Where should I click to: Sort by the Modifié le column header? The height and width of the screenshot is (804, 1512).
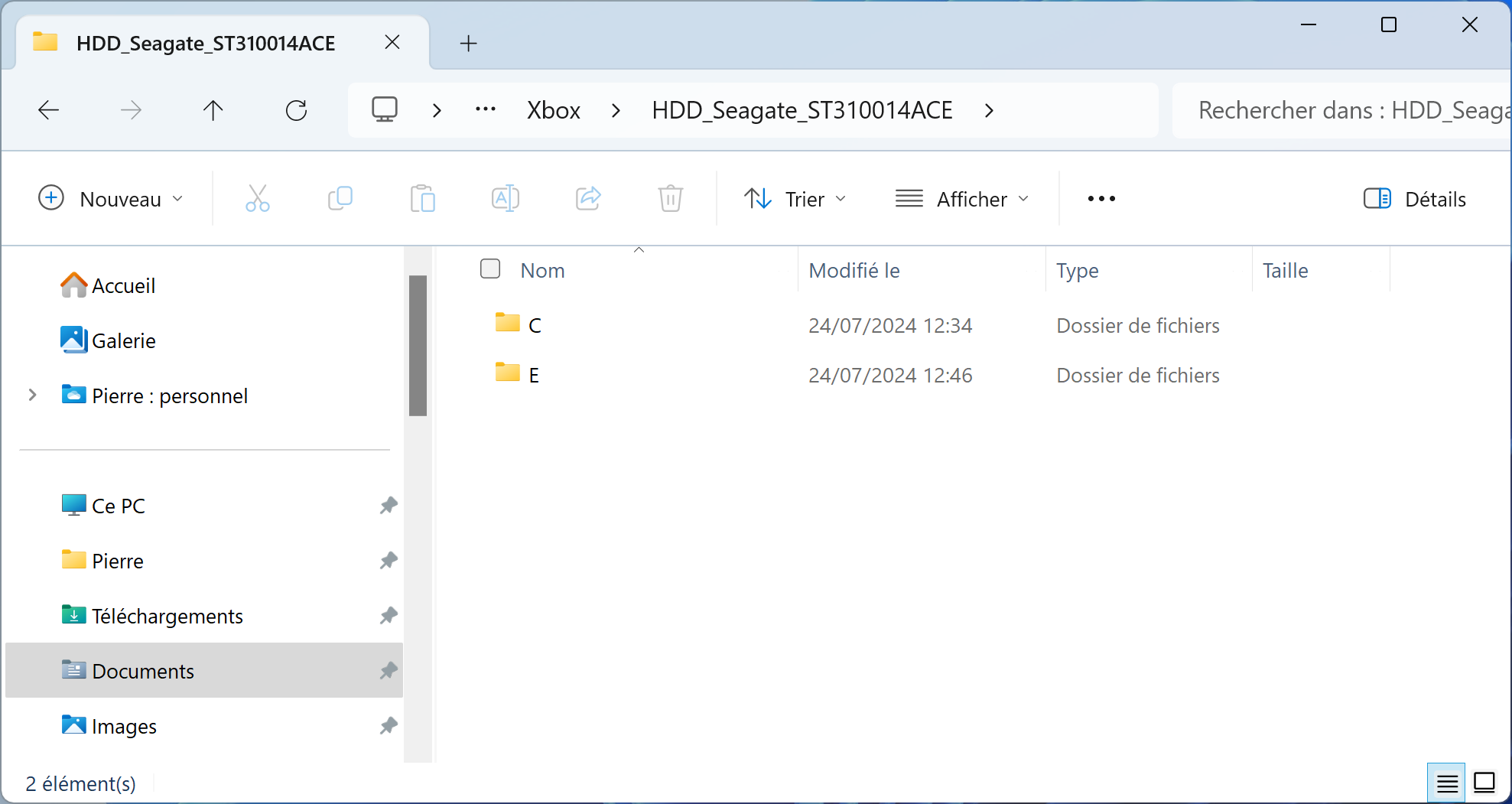[854, 271]
